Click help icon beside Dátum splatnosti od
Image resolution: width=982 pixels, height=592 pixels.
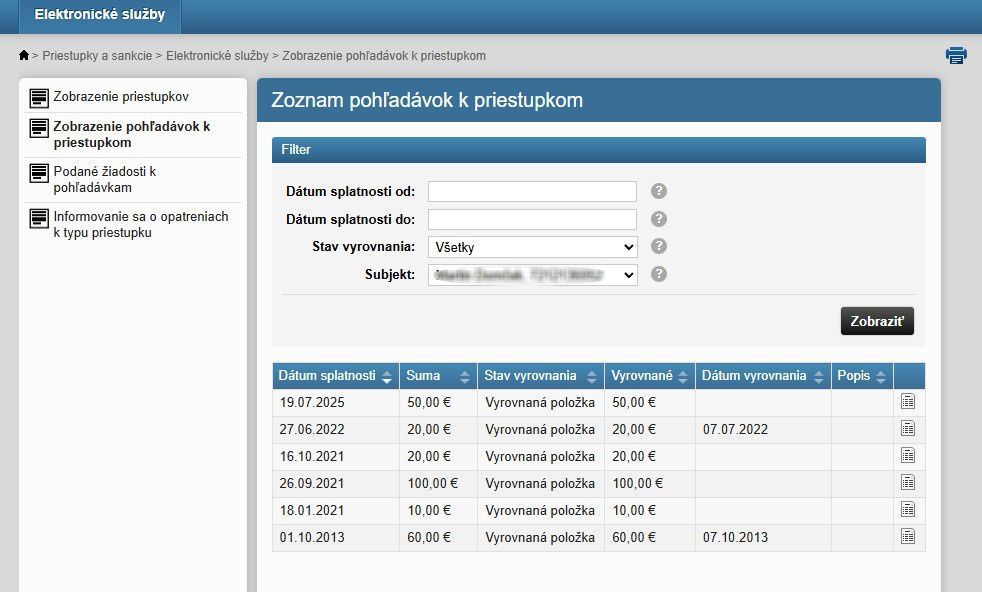(659, 192)
